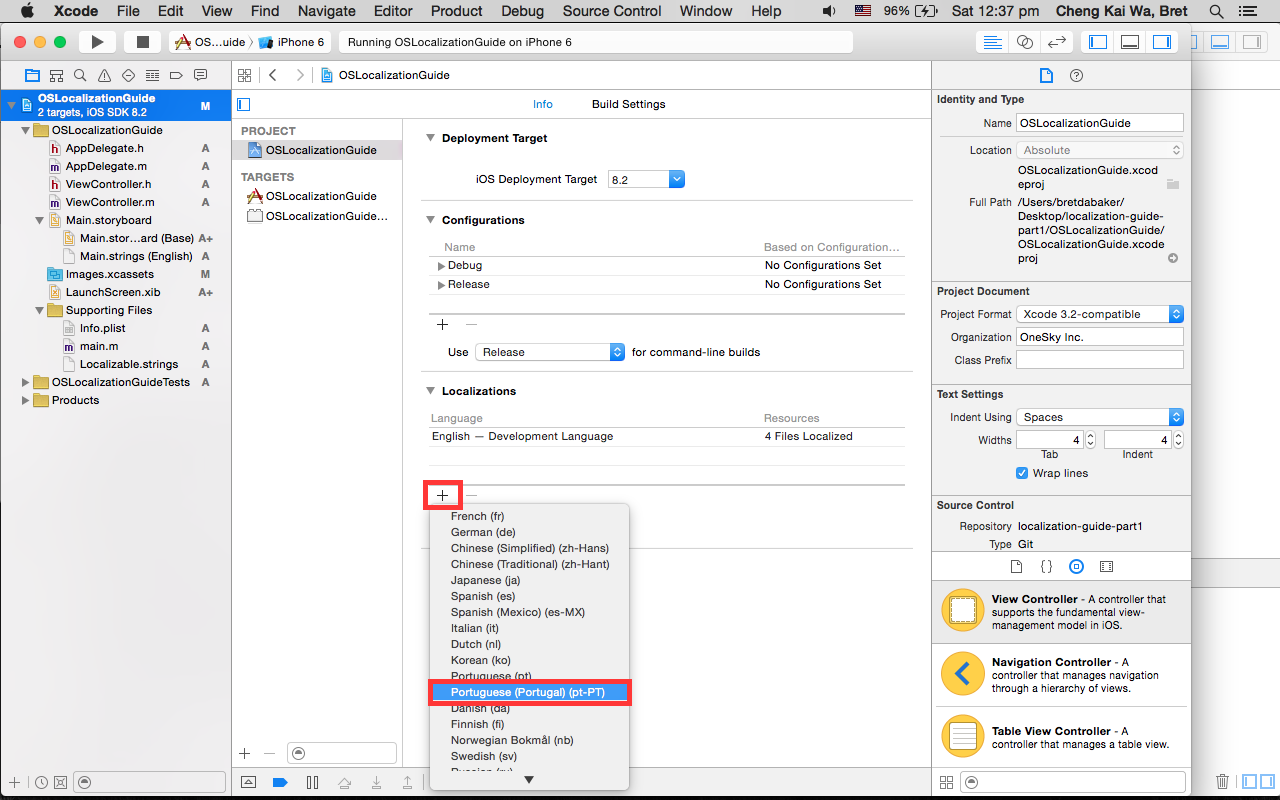Add a localization with plus button
This screenshot has width=1280, height=800.
(x=442, y=495)
